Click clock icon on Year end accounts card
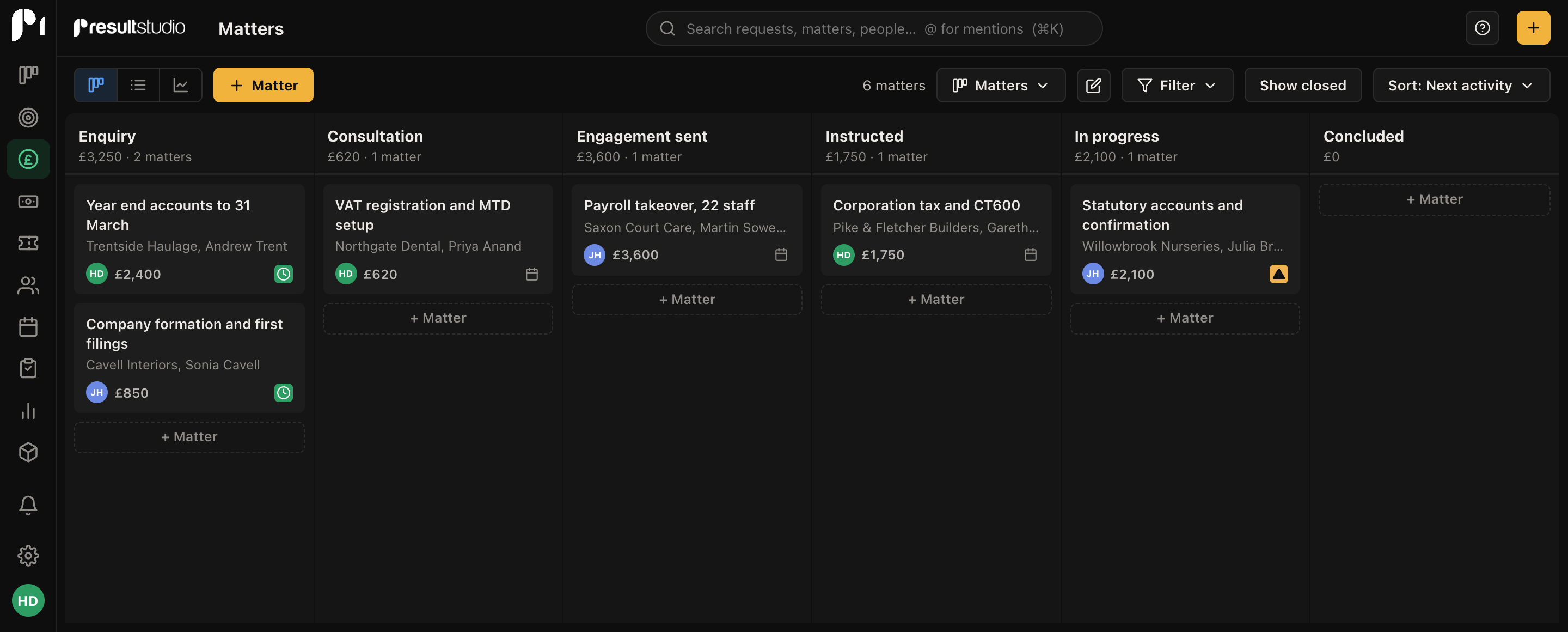1568x632 pixels. 283,274
